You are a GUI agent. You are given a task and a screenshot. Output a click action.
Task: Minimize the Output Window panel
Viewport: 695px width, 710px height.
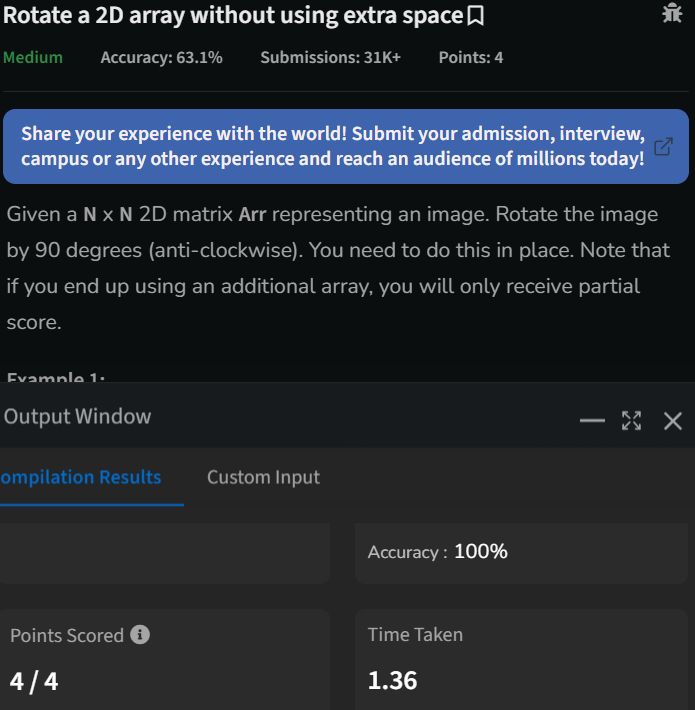pos(592,420)
